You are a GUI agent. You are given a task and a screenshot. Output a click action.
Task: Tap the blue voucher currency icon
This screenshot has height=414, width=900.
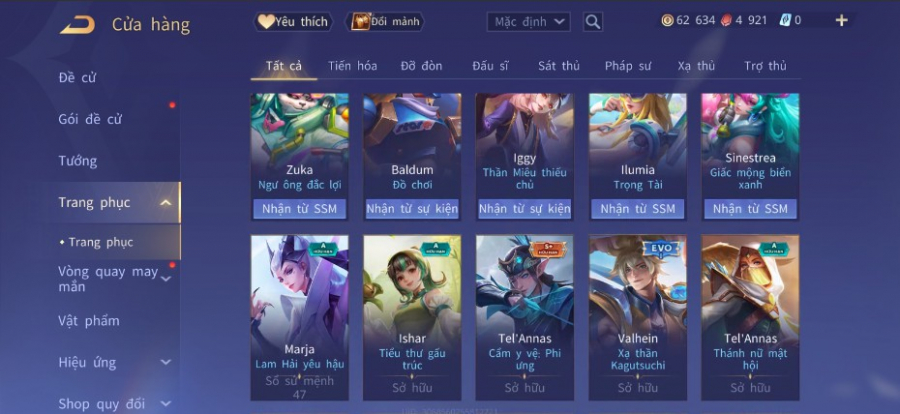pyautogui.click(x=785, y=21)
